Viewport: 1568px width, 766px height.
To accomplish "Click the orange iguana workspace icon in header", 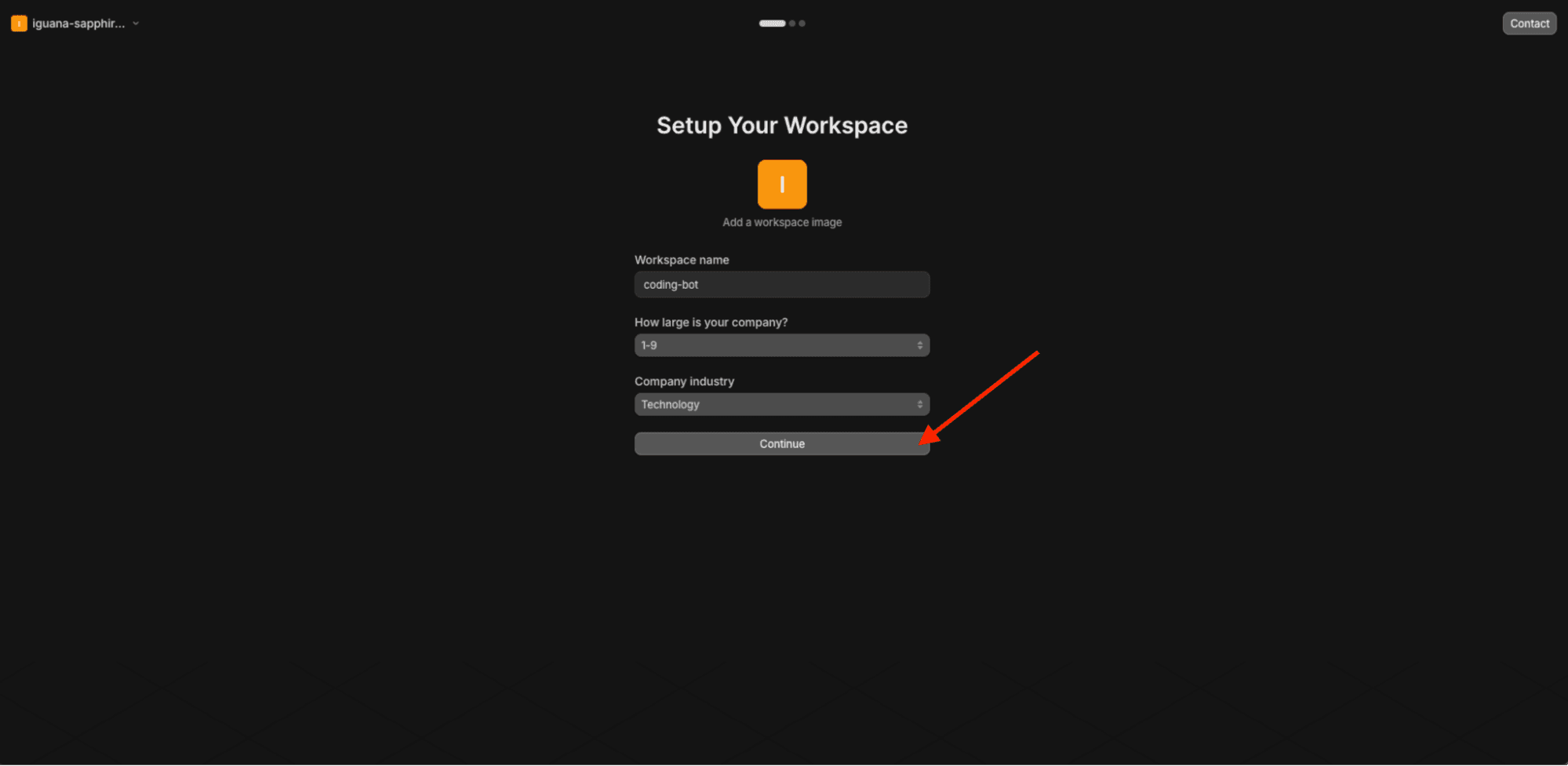I will point(19,23).
